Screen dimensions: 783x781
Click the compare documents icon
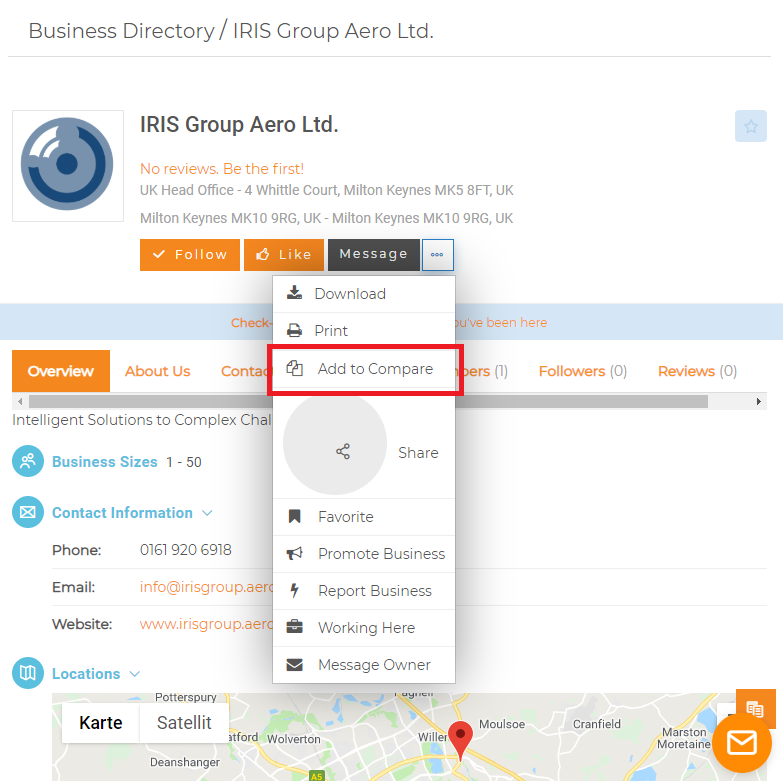click(x=294, y=368)
